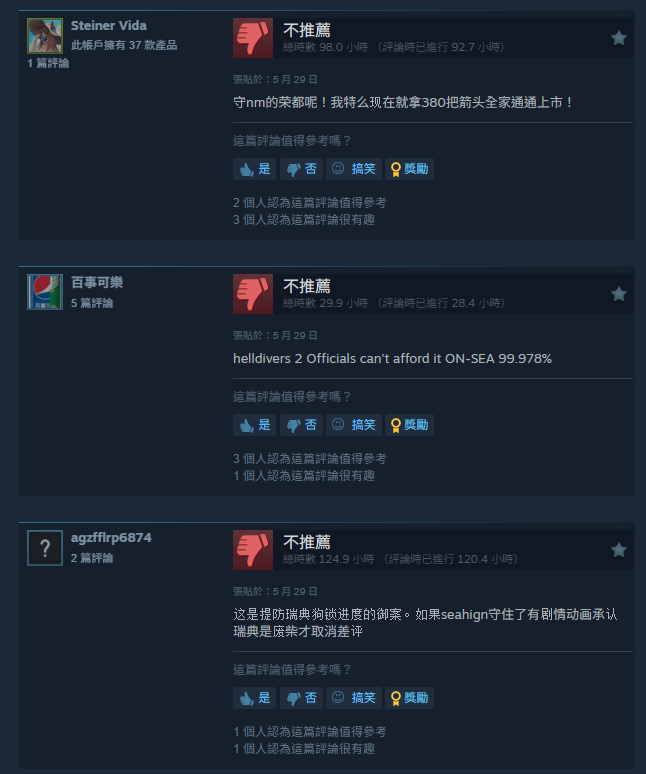The height and width of the screenshot is (774, 646).
Task: Open the Pepsi avatar of 百事可樂
Action: click(45, 292)
